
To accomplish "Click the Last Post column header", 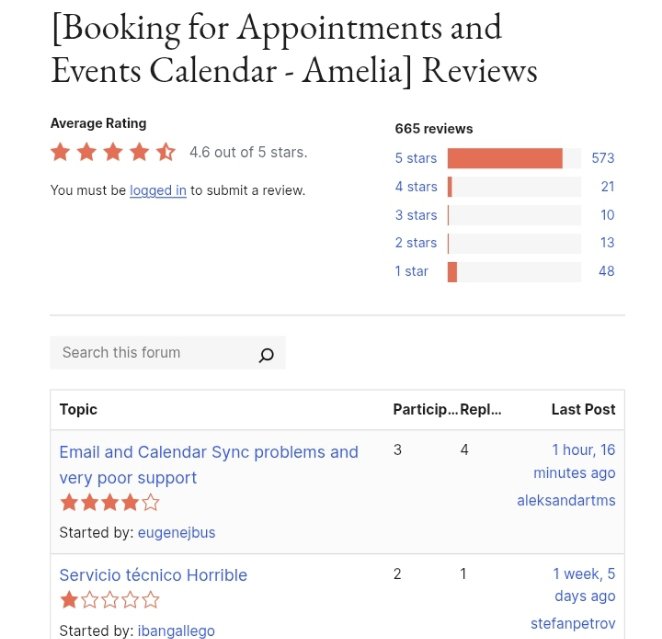I will [583, 409].
